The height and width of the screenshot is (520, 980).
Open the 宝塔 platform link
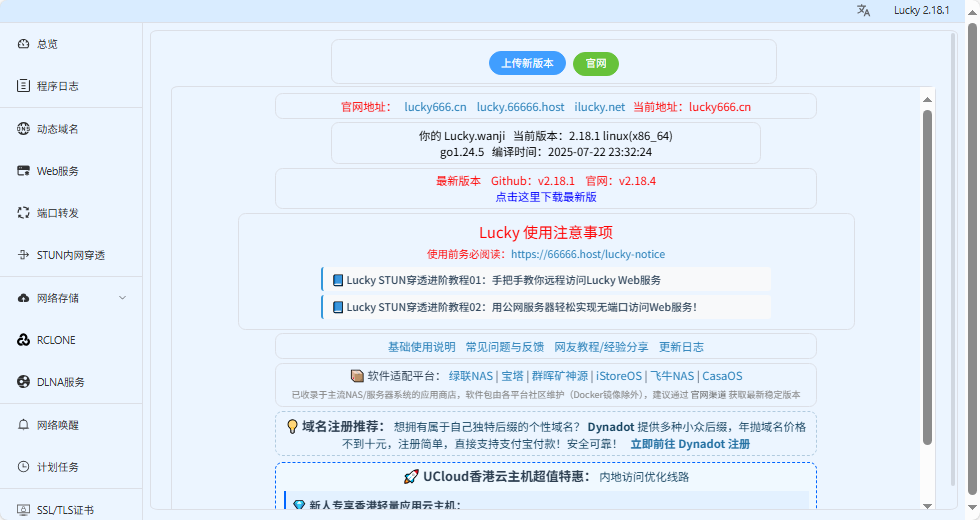[512, 376]
